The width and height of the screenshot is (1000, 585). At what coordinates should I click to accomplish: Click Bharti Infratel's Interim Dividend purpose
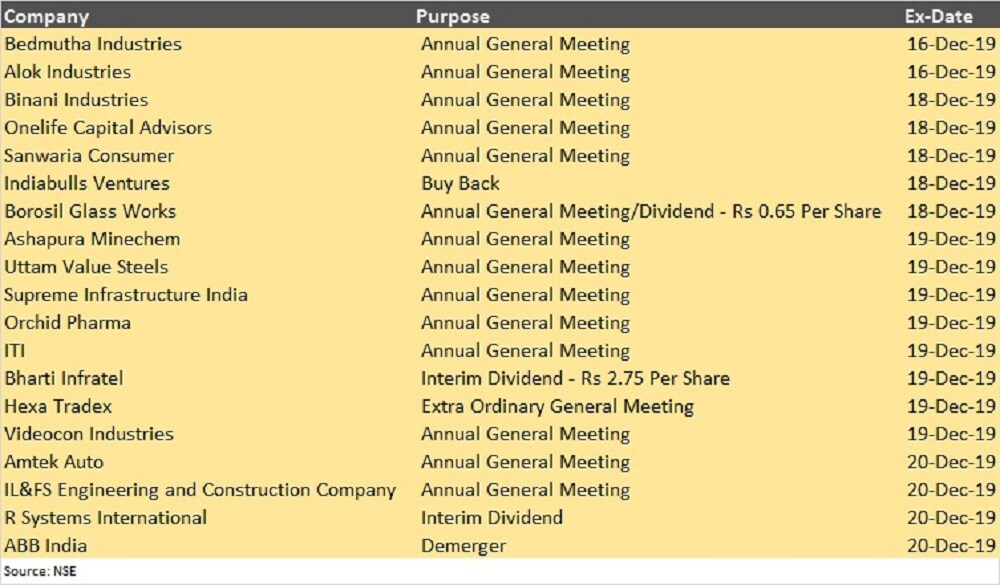click(575, 379)
